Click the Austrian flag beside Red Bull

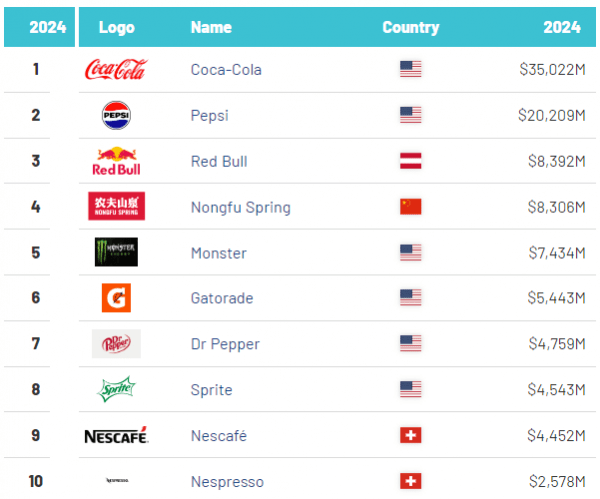[x=411, y=161]
